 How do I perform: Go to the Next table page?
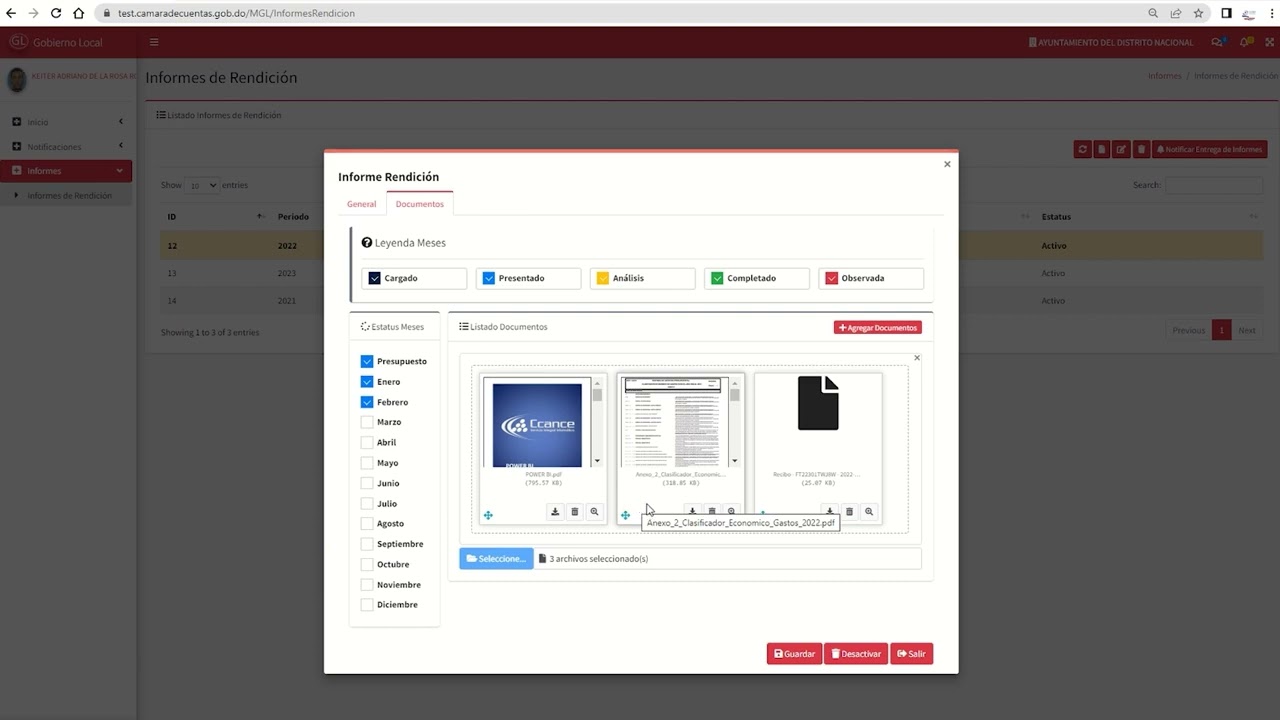[1247, 330]
